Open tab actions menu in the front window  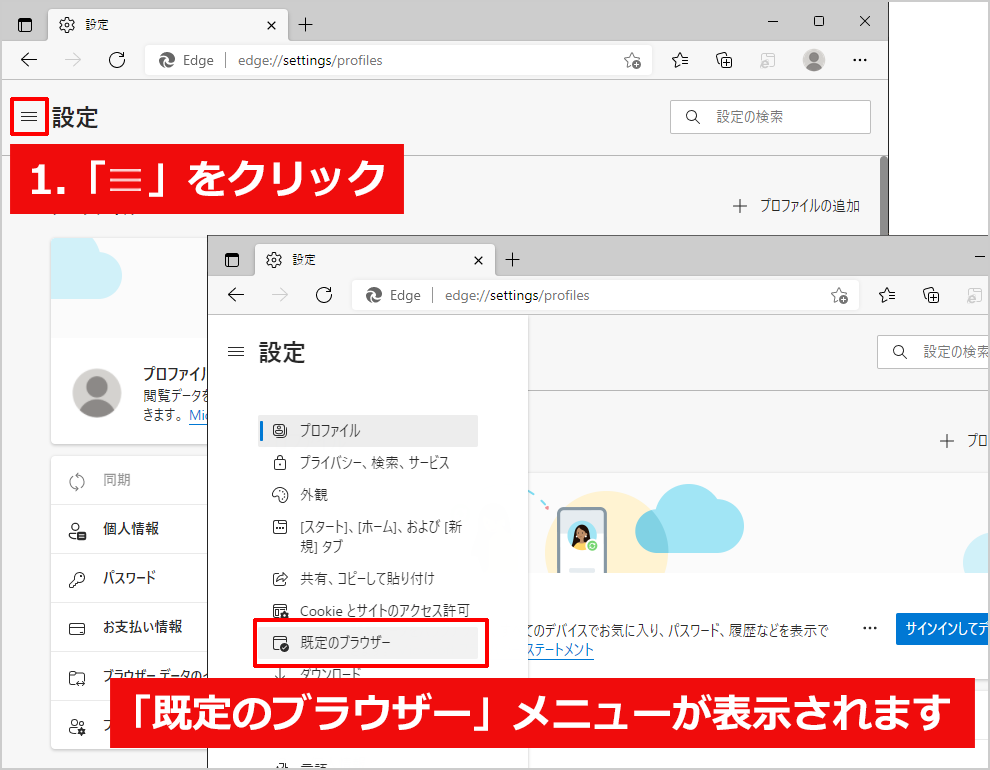click(x=232, y=260)
